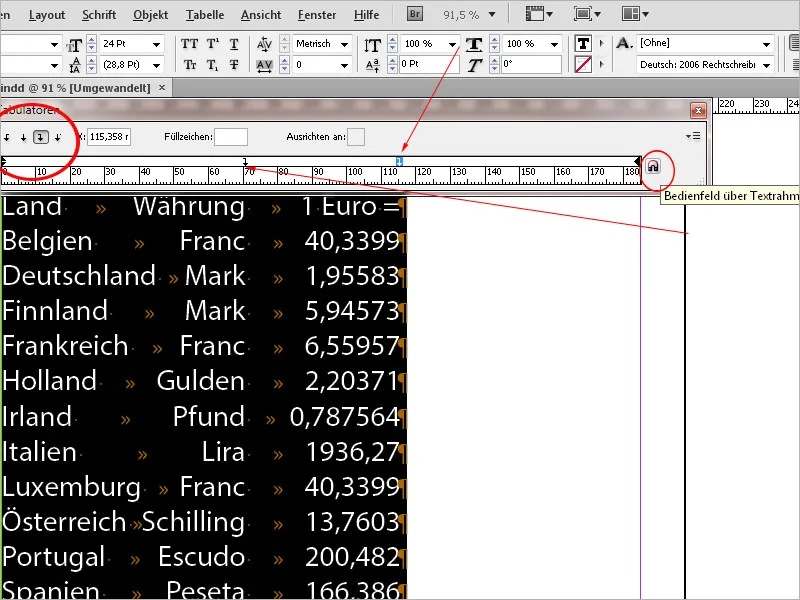Toggle all caps (TT) formatting
Screen dimensions: 800x600
[188, 45]
